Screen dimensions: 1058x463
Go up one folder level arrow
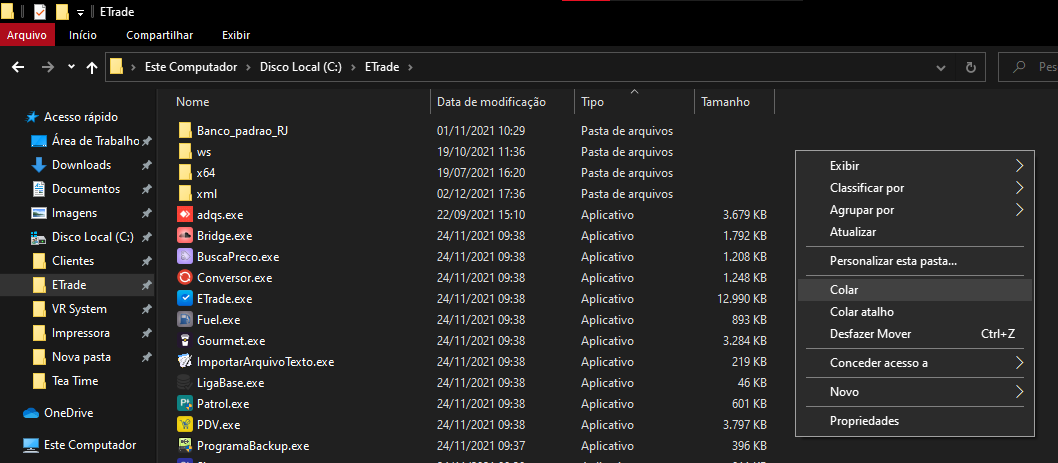92,67
